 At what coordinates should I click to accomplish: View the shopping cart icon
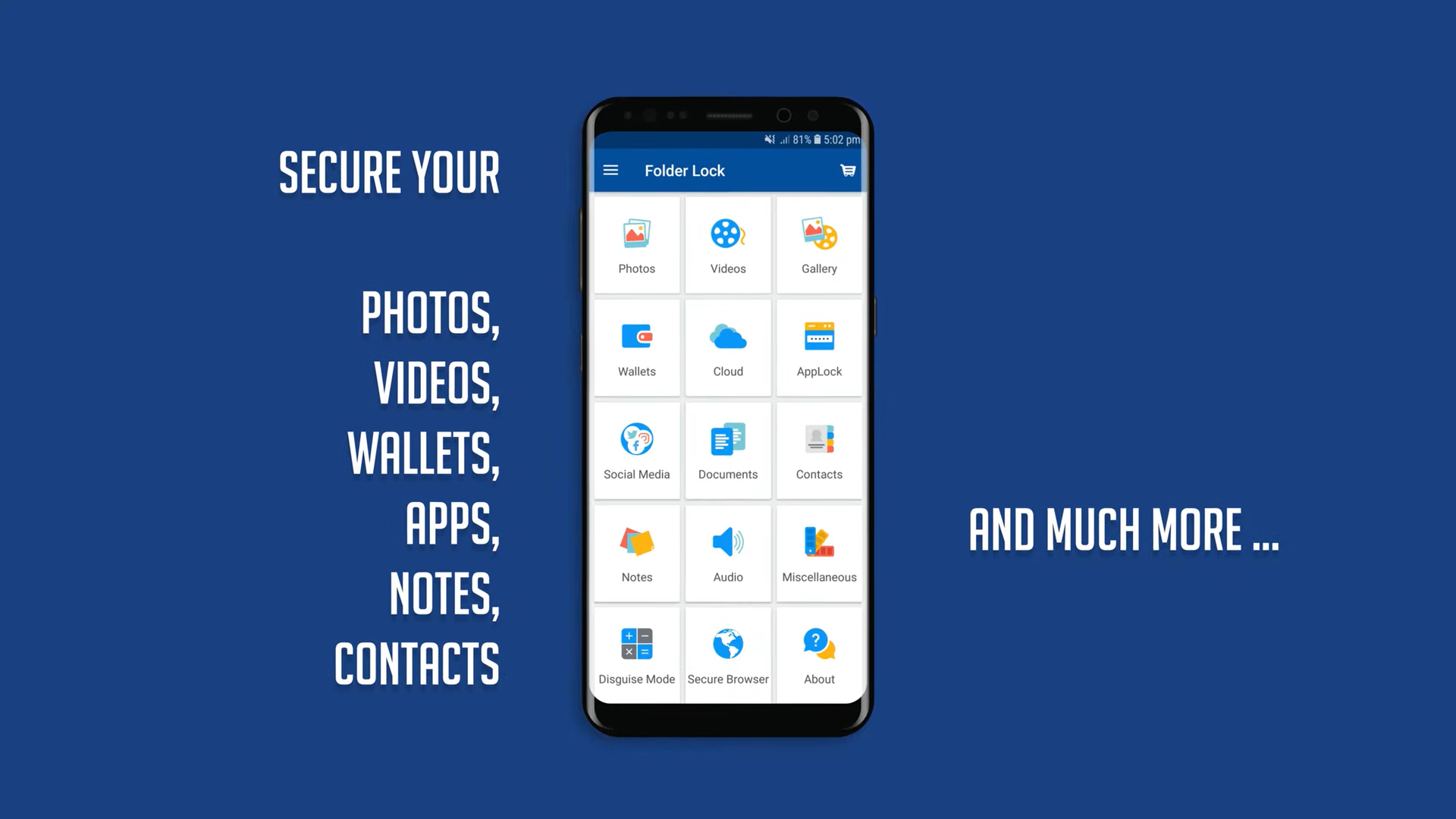click(847, 170)
